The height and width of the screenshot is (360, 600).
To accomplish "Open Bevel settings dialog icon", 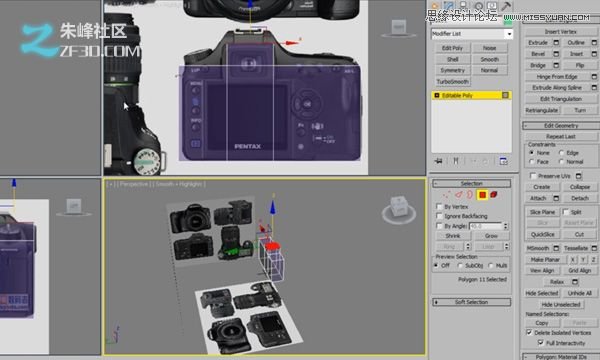I will click(556, 54).
